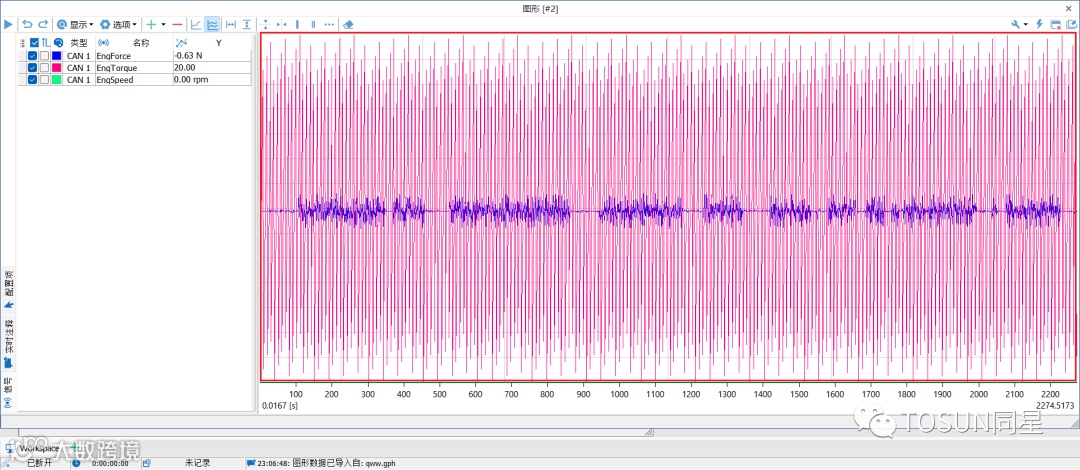Screen dimensions: 1080x470
Task: Select the EngSpeed signal name
Action: click(x=115, y=80)
